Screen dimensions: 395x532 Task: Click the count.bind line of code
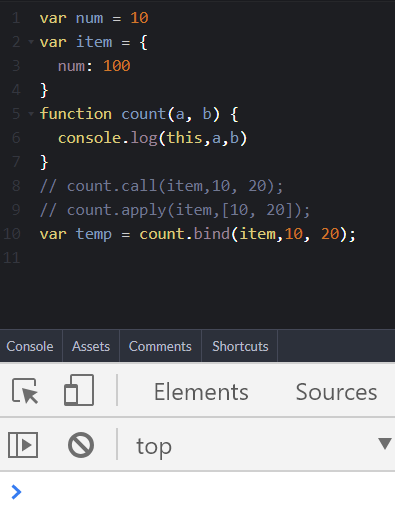click(198, 234)
